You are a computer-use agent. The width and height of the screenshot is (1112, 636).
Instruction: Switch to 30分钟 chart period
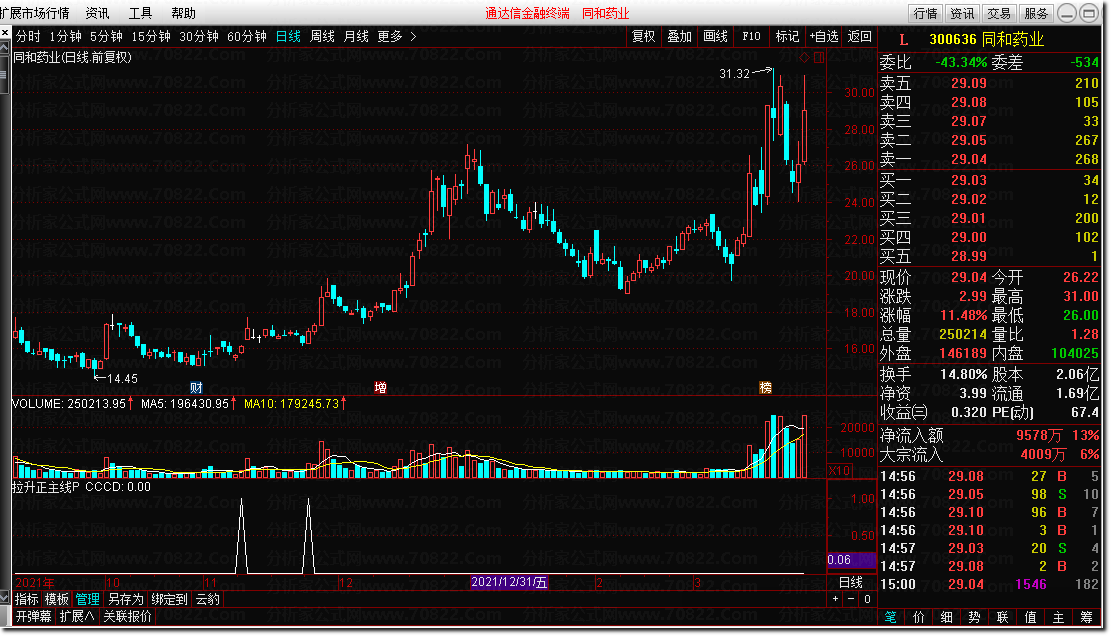[199, 36]
